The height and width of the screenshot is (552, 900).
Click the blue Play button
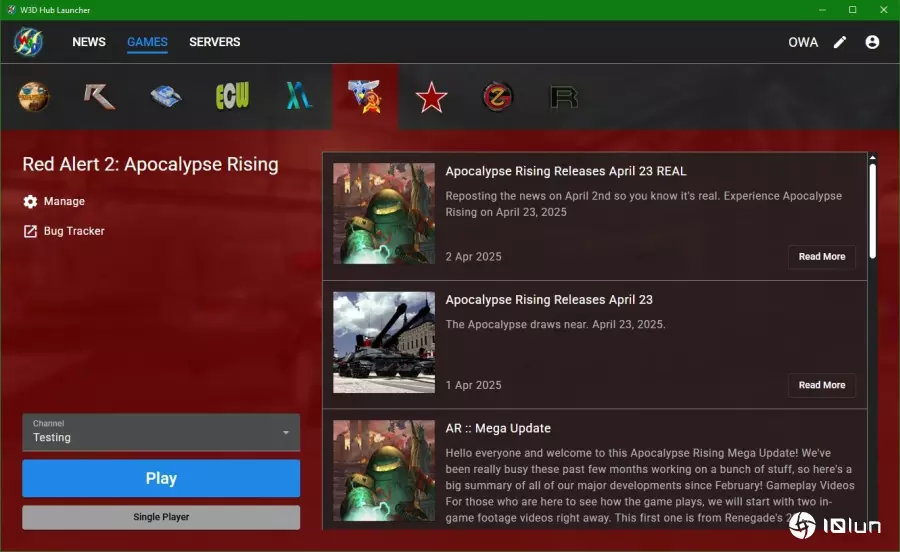click(x=161, y=478)
